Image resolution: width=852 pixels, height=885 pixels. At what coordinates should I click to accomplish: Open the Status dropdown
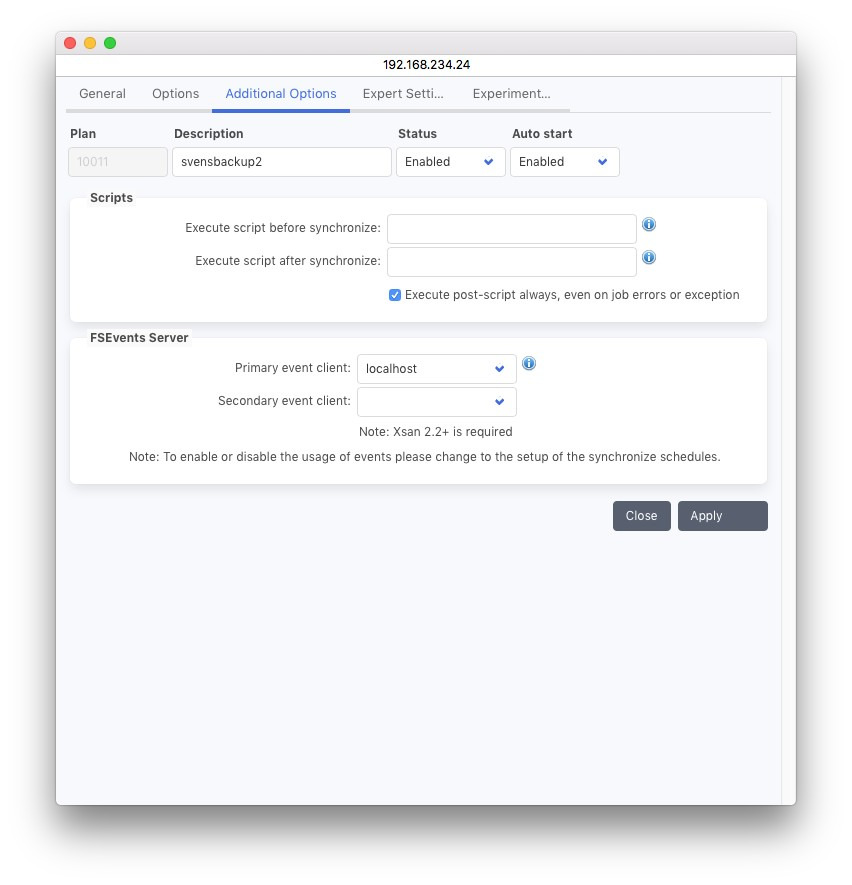coord(450,162)
